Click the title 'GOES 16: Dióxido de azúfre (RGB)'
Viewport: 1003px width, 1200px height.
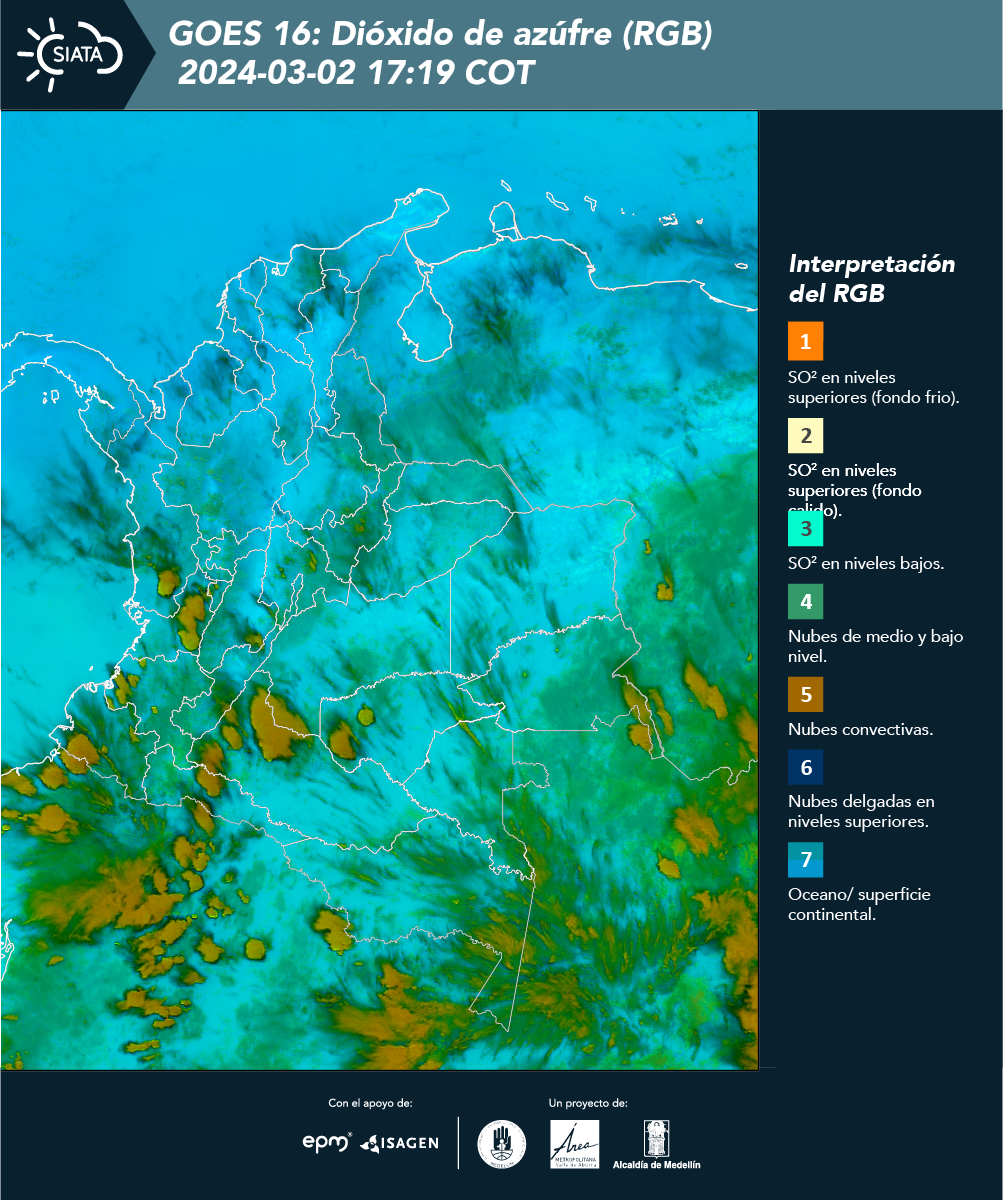(x=440, y=34)
